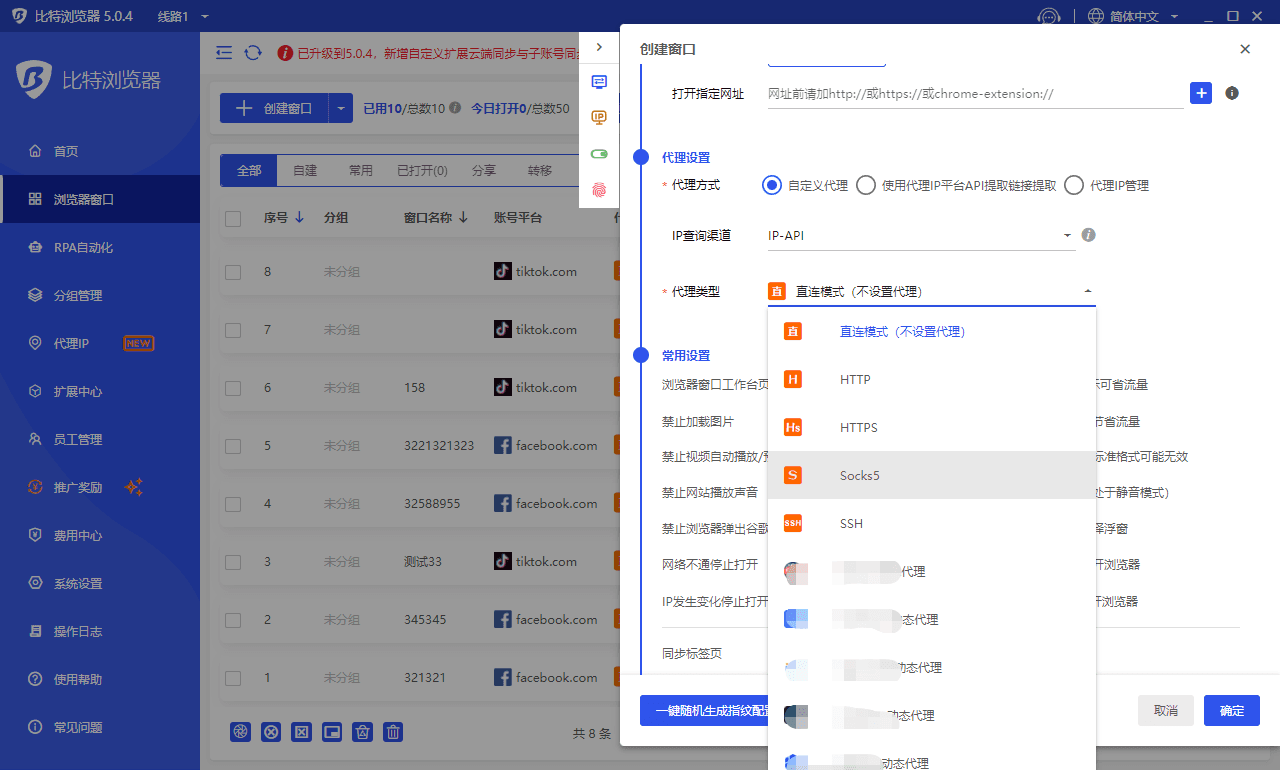
Task: Click the blue plus icon beside URL field
Action: coord(1200,93)
